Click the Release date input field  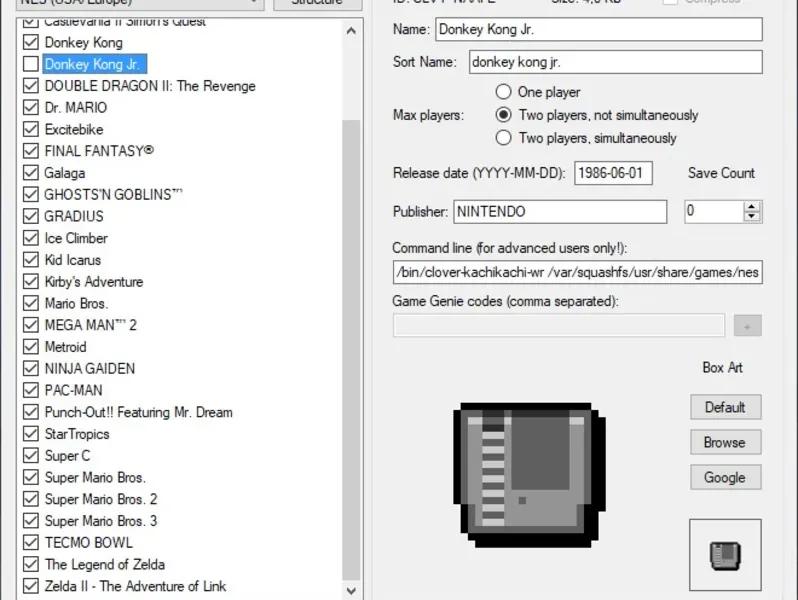pyautogui.click(x=613, y=173)
